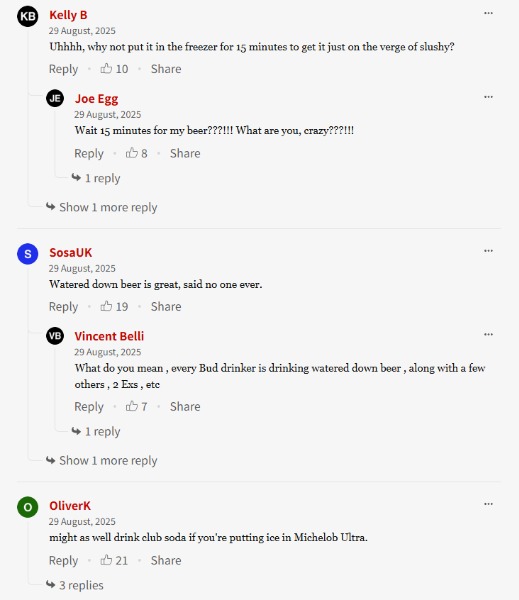Viewport: 519px width, 600px height.
Task: Reply to Kelly B's freezer comment
Action: 64,69
